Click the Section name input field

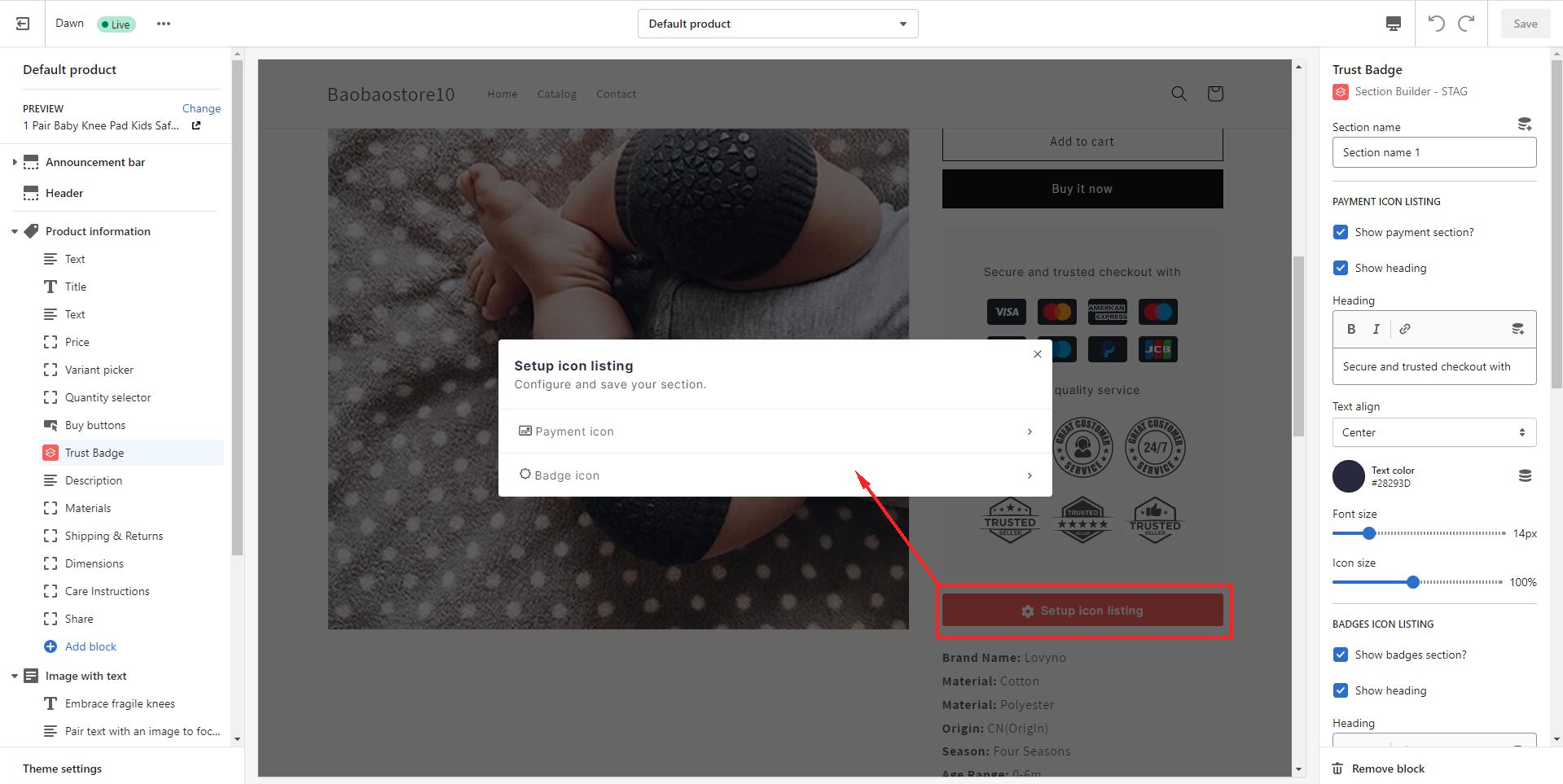point(1434,152)
